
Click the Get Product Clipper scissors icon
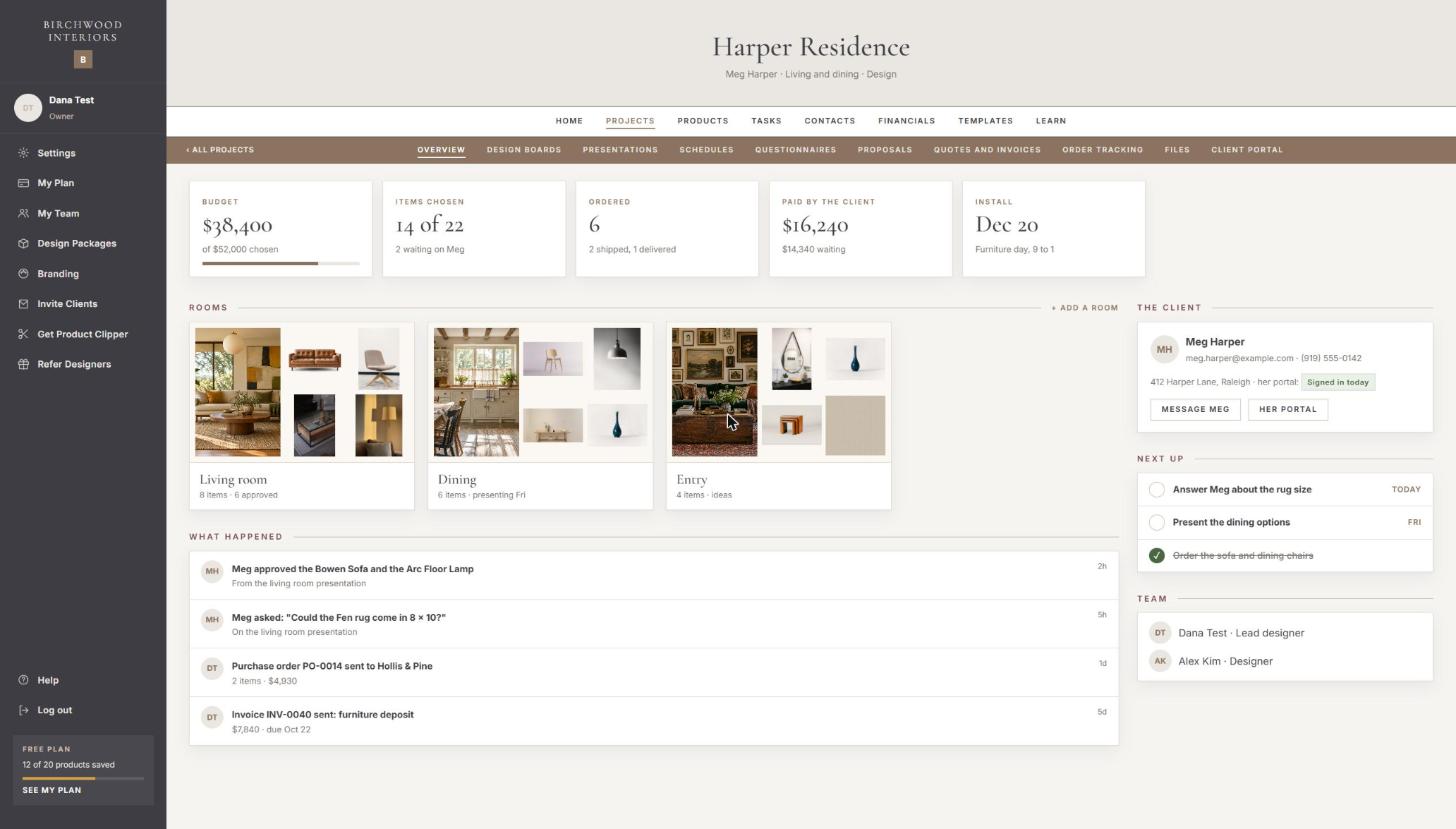(23, 334)
